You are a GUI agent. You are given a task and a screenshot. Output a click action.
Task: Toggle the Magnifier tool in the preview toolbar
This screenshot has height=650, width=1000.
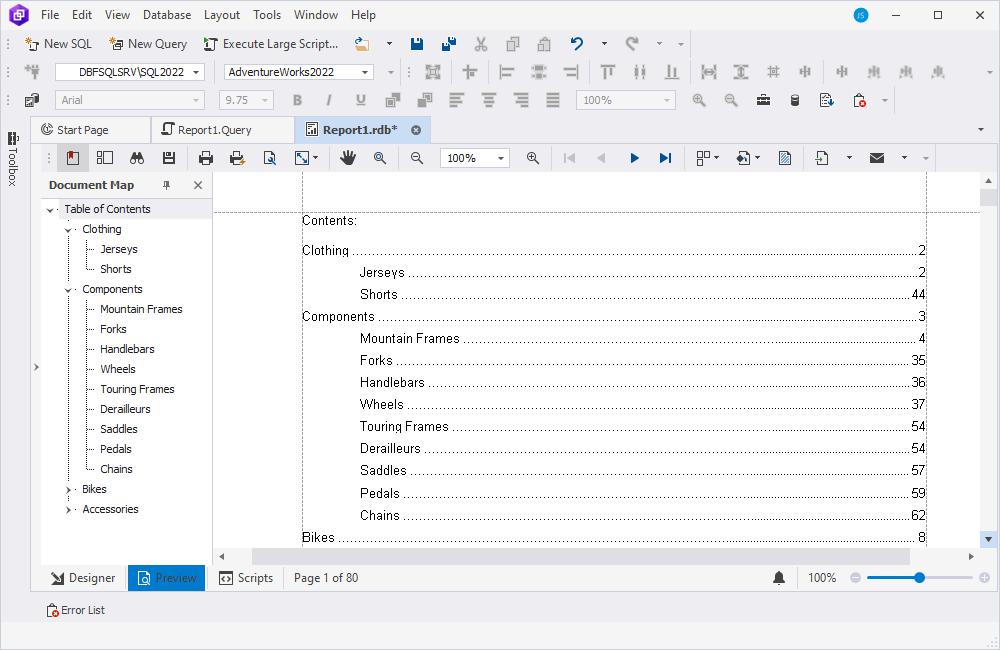(x=380, y=158)
